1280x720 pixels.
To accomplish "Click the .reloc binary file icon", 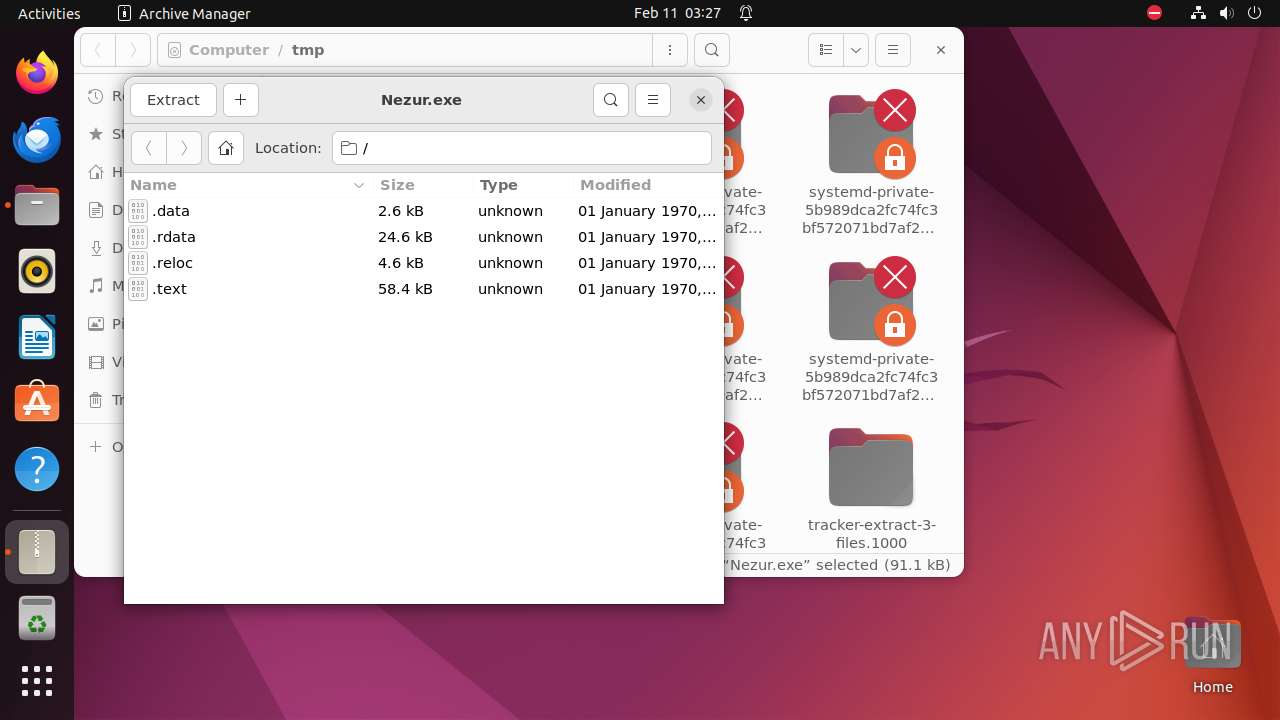I will tap(138, 263).
